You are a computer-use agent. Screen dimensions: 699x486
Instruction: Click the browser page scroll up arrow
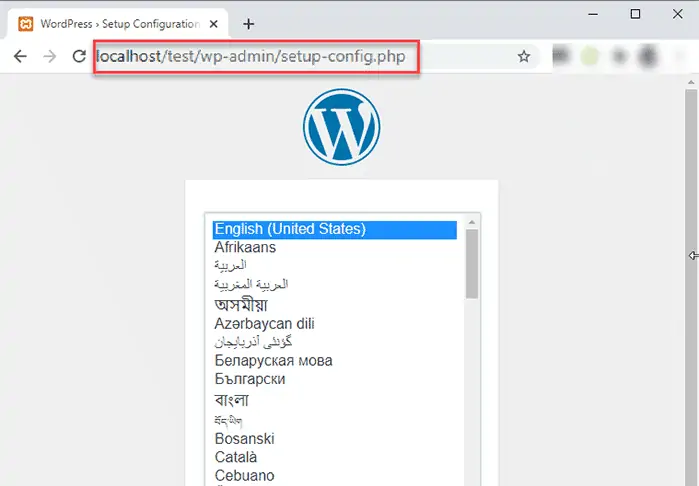[x=691, y=82]
